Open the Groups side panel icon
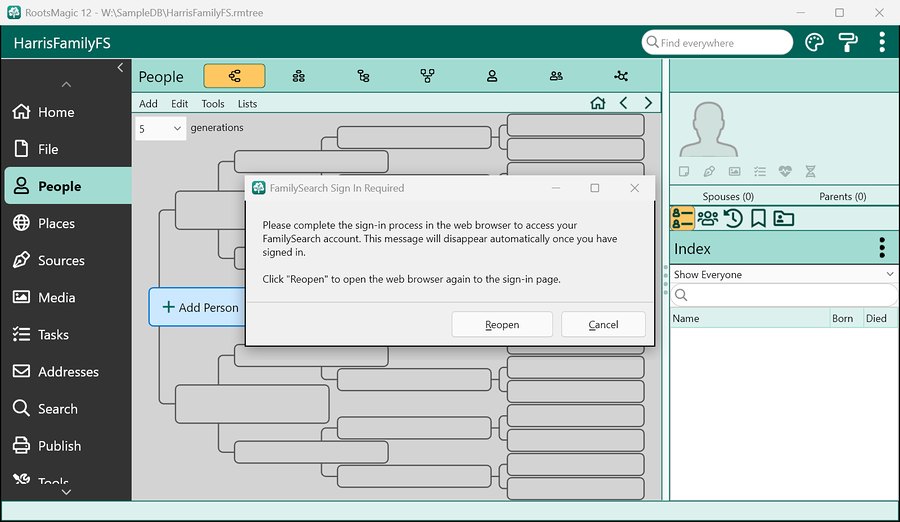This screenshot has width=900, height=522. (x=783, y=218)
